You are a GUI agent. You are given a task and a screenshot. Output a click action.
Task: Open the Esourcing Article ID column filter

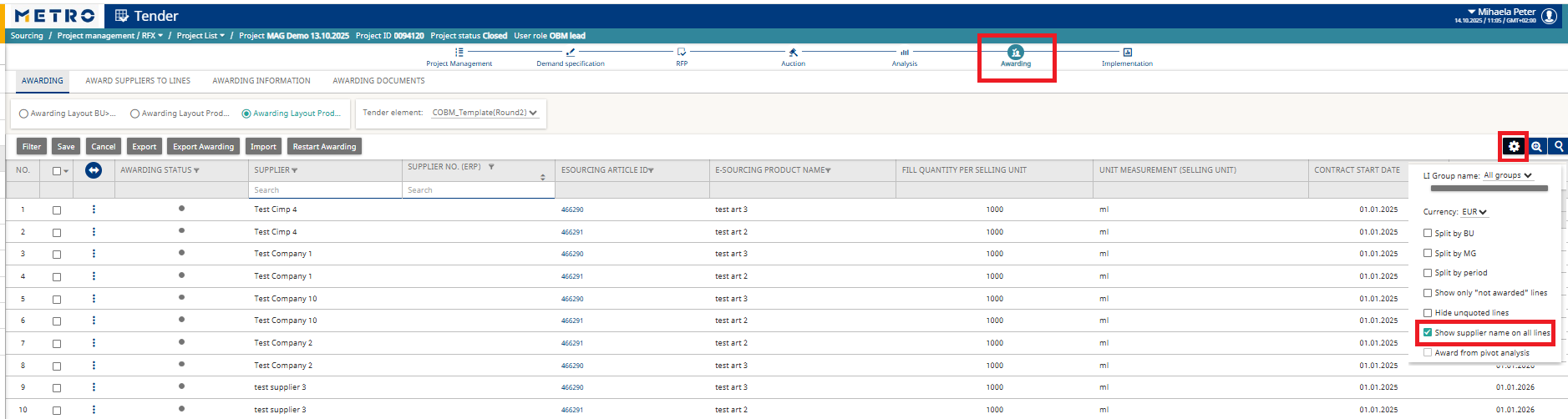pos(651,170)
